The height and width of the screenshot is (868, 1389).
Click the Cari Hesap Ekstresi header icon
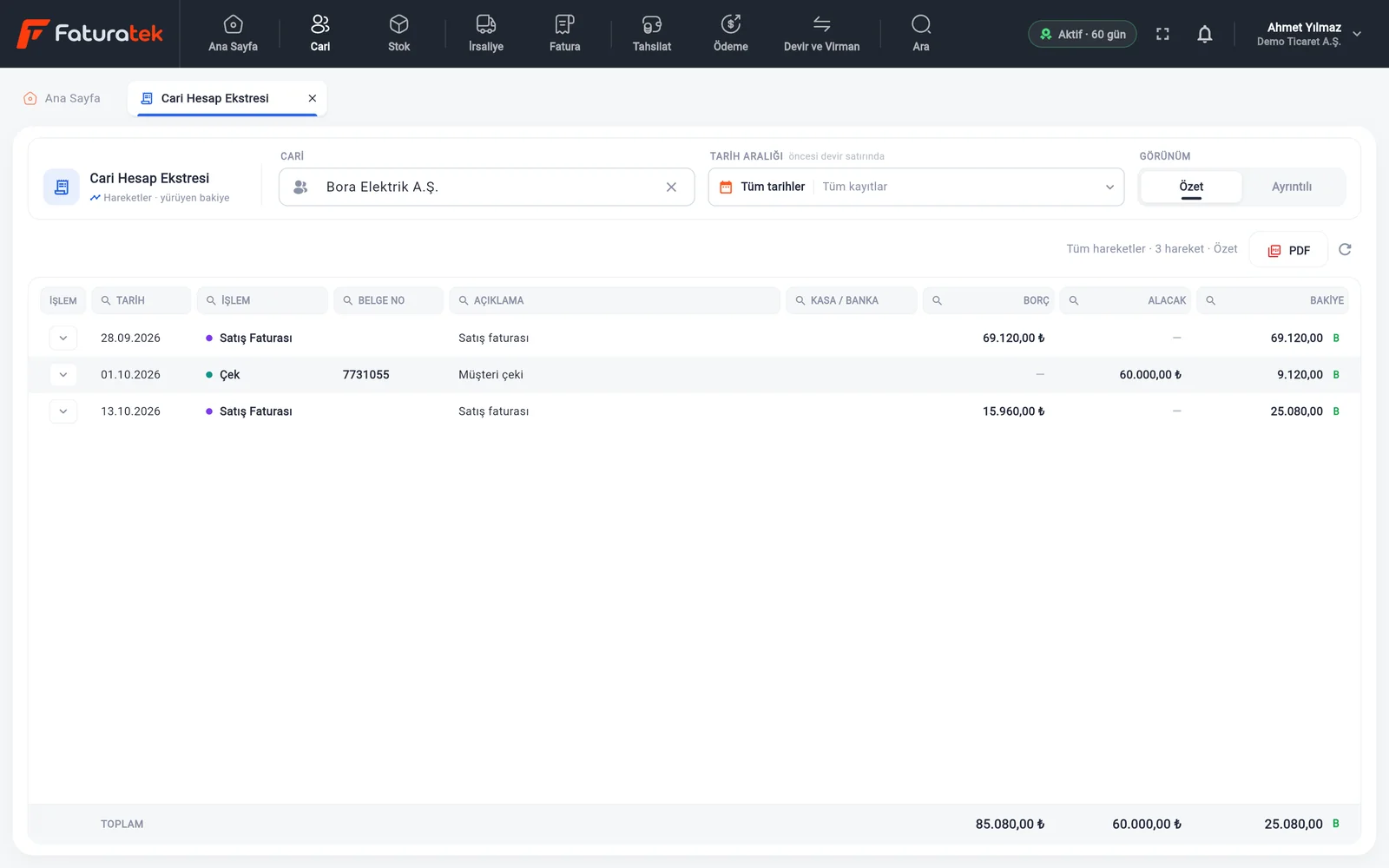pyautogui.click(x=62, y=187)
